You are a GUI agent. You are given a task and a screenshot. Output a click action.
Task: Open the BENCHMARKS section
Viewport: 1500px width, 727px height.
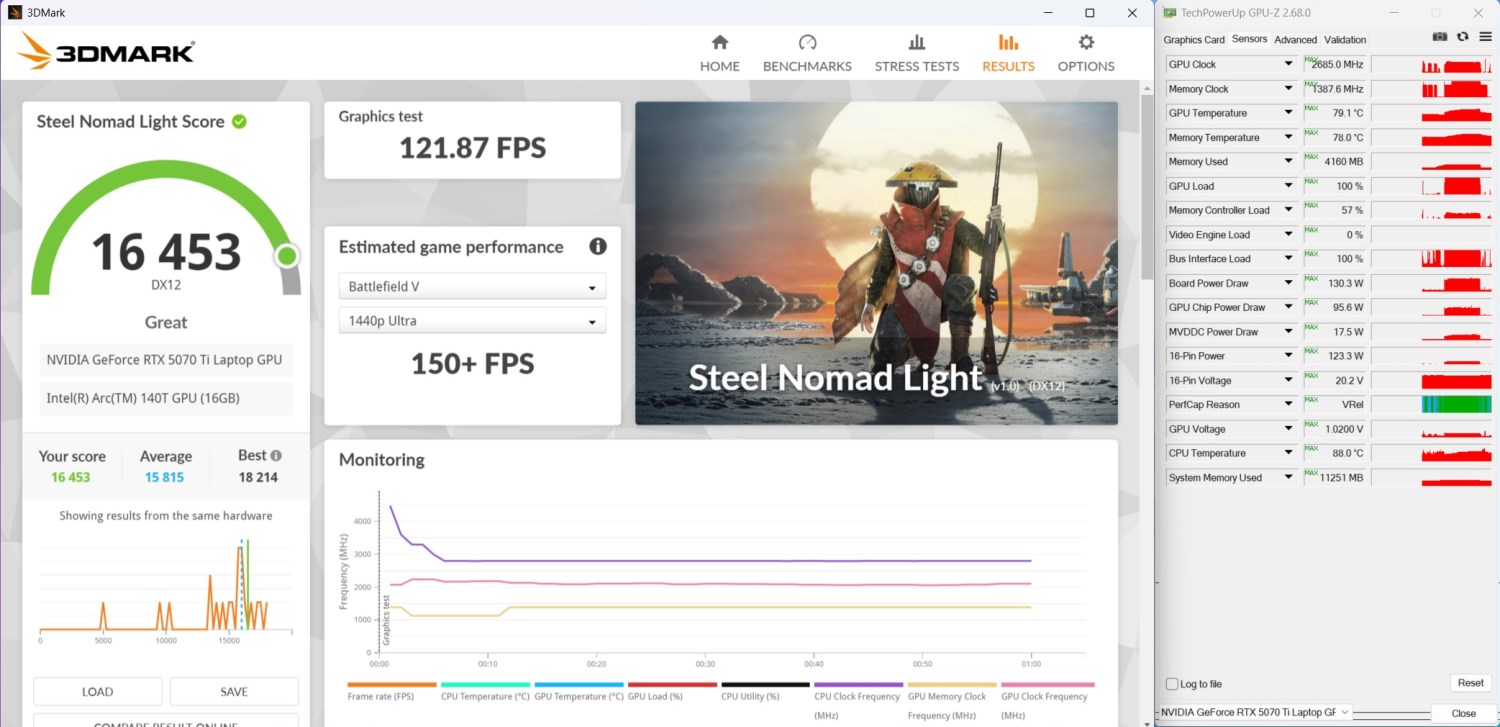click(x=807, y=53)
